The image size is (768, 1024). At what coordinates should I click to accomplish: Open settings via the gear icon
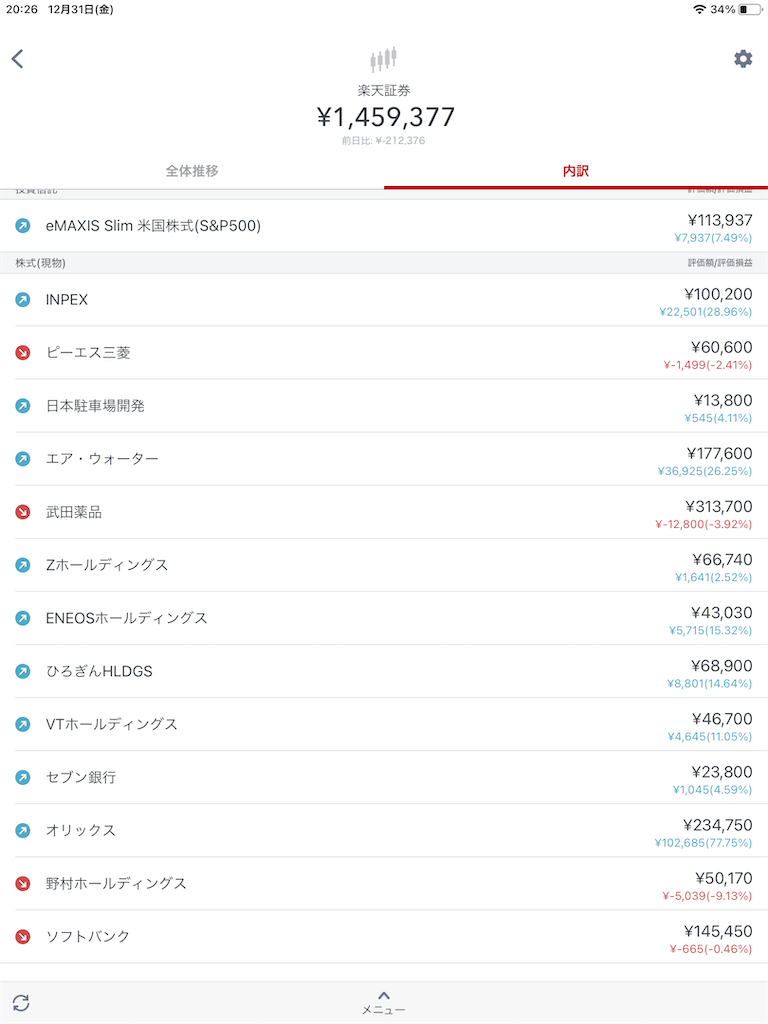743,59
